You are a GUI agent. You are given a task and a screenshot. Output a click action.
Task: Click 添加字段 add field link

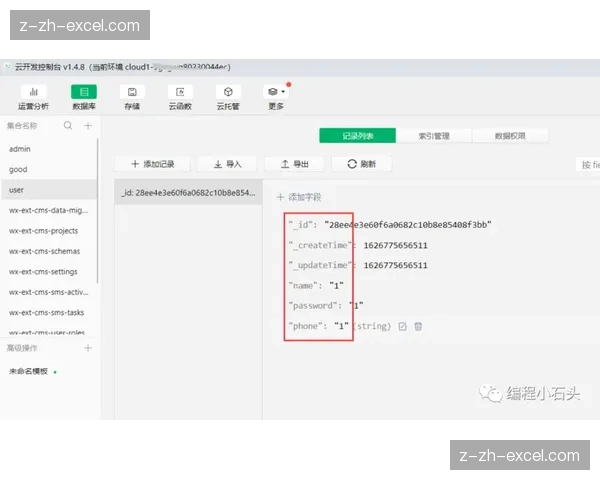pyautogui.click(x=299, y=197)
